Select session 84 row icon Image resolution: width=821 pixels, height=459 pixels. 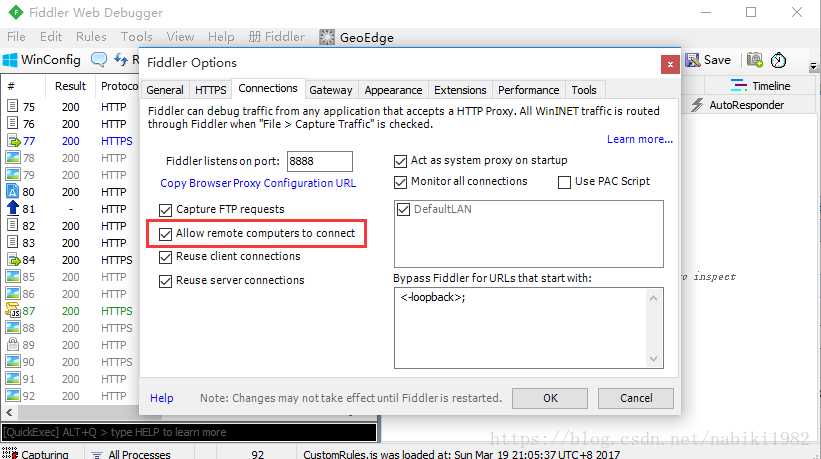pos(13,260)
